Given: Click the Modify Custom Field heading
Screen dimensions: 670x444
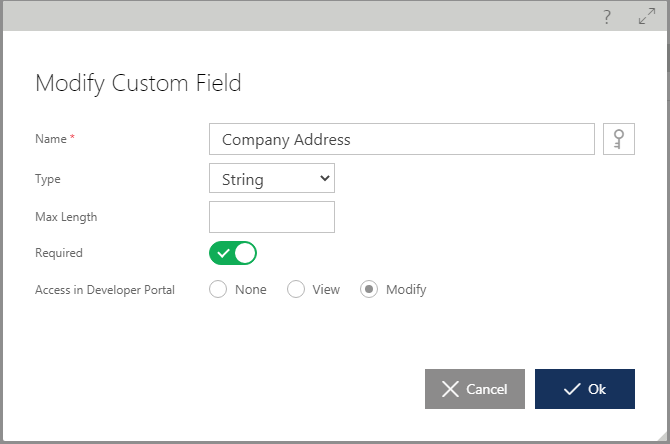Looking at the screenshot, I should click(138, 83).
